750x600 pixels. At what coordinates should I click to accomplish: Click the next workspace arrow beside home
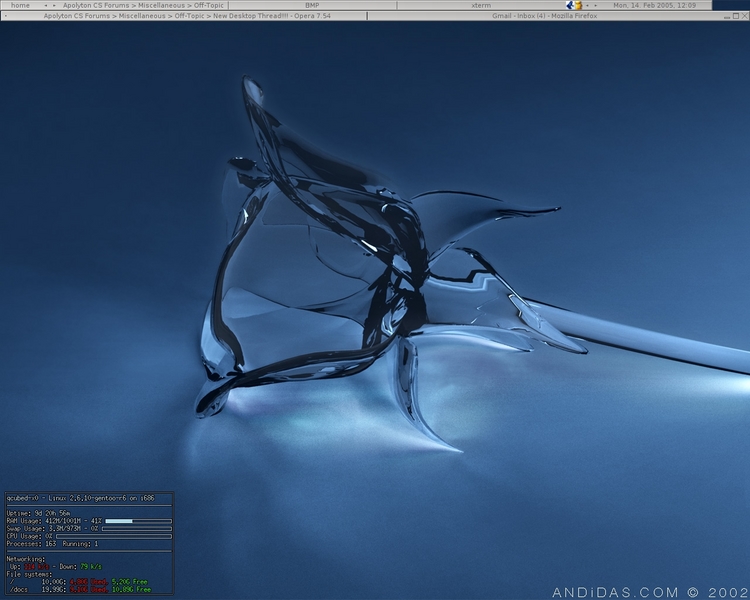[53, 5]
